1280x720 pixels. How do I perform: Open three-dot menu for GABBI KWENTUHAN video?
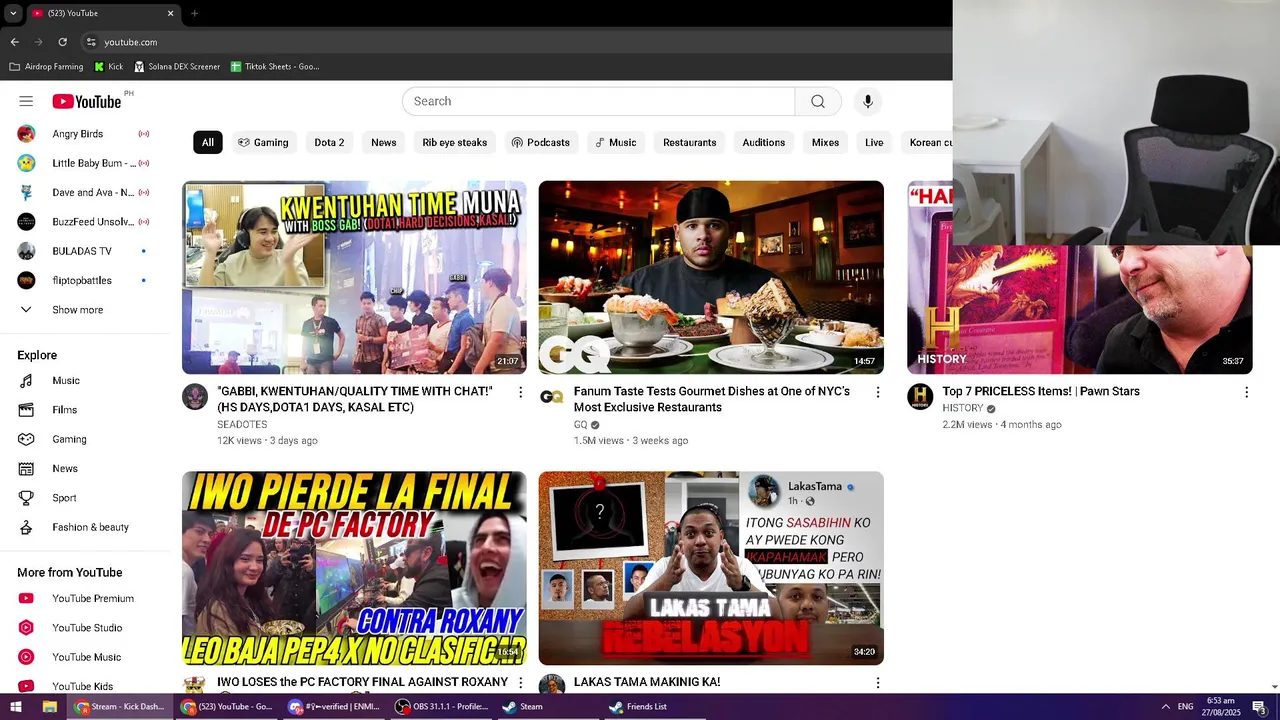[x=520, y=392]
